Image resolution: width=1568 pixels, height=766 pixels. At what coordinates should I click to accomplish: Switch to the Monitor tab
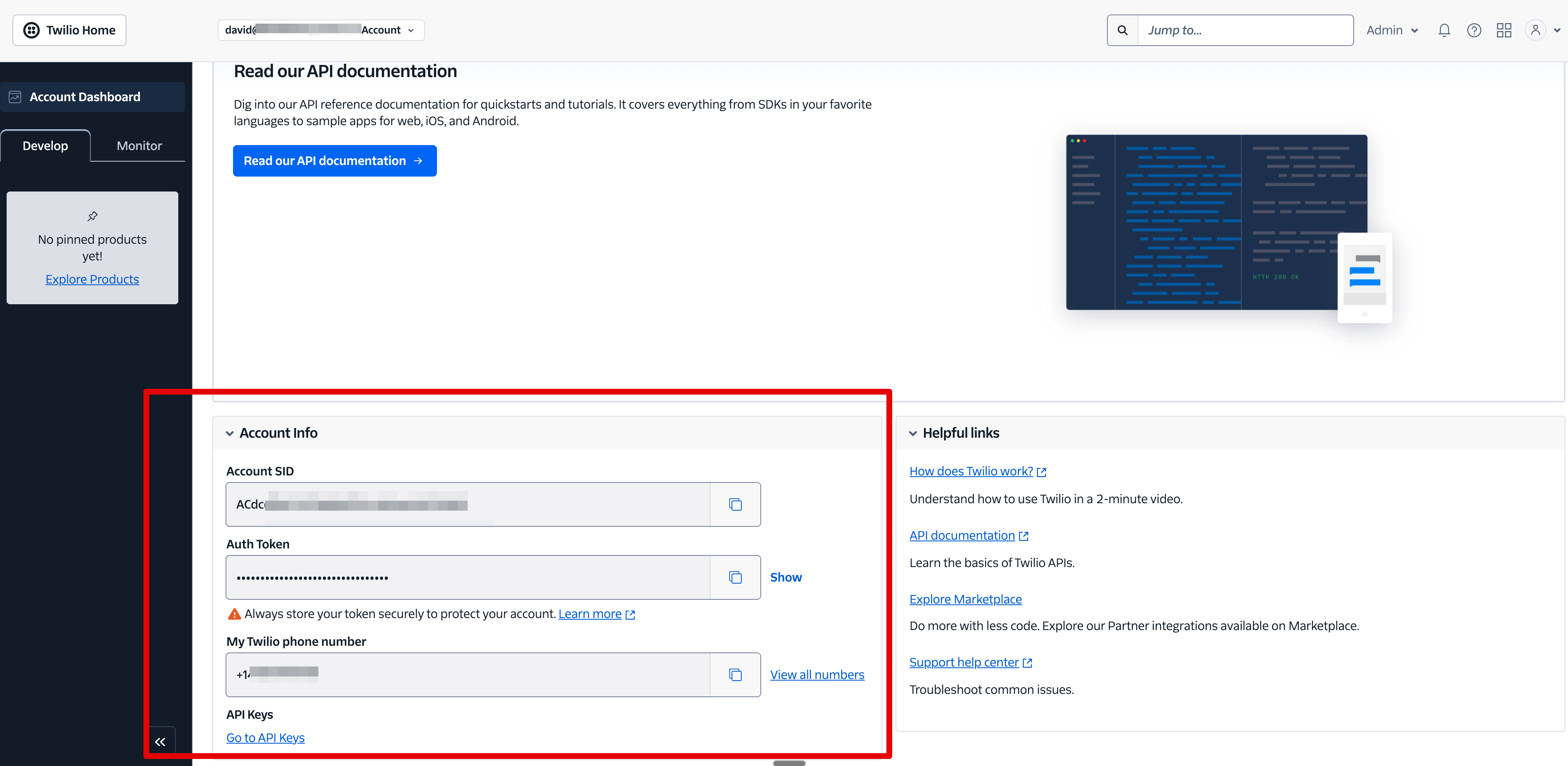coord(139,145)
